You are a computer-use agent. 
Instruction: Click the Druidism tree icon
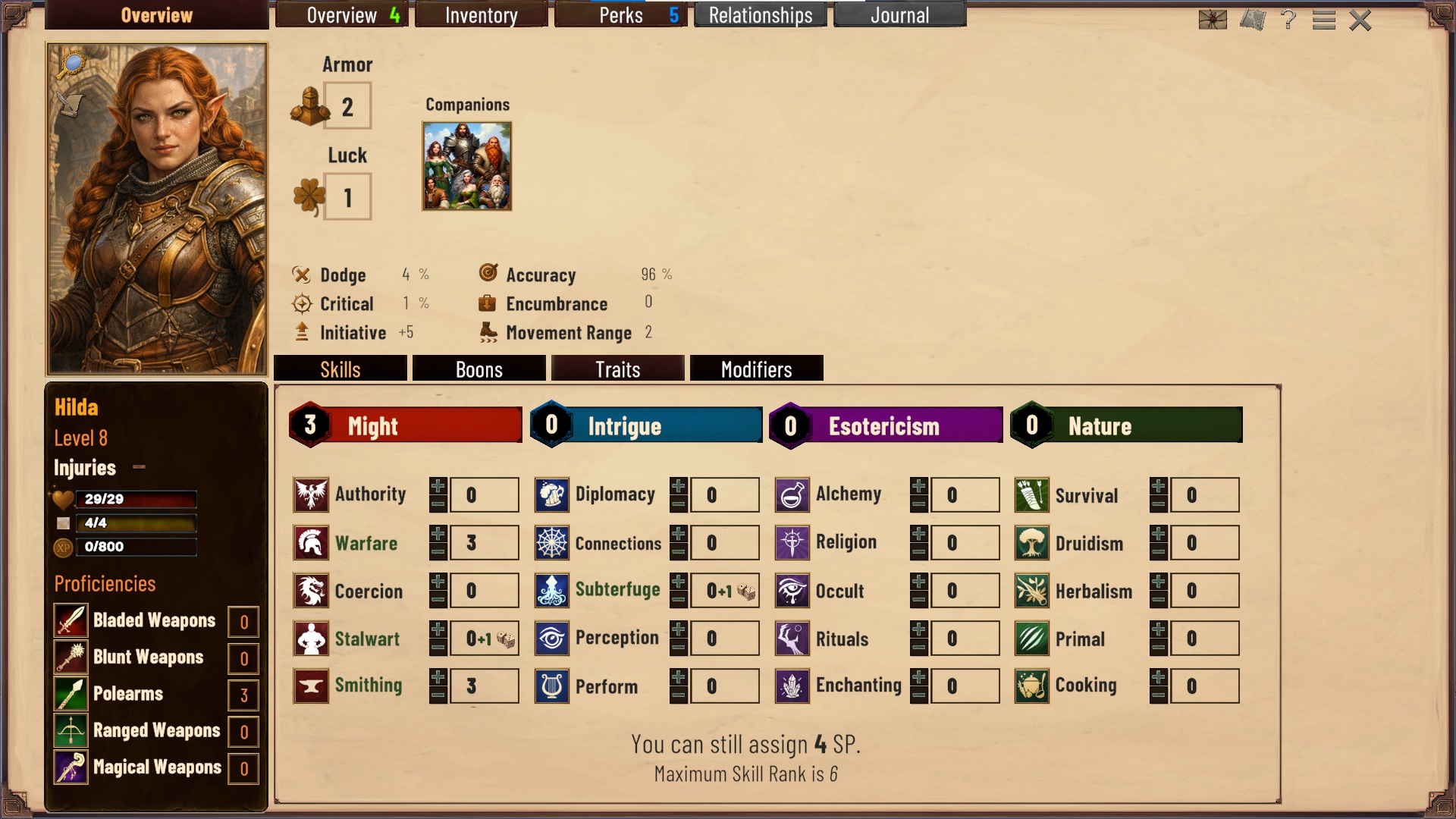[x=1031, y=543]
